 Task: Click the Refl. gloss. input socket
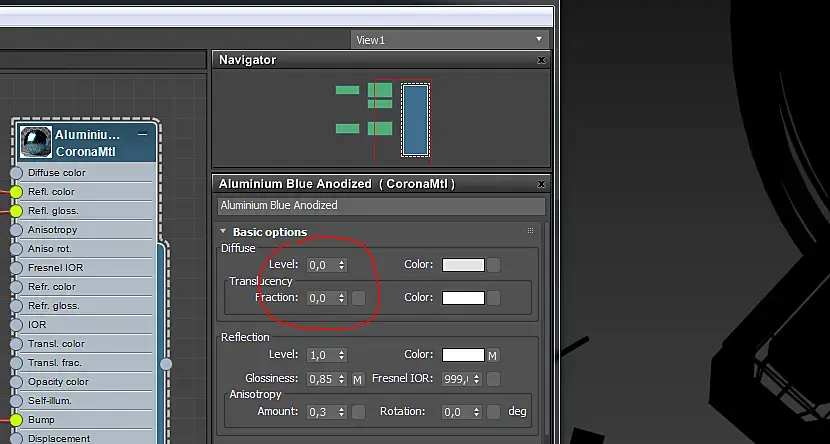16,211
